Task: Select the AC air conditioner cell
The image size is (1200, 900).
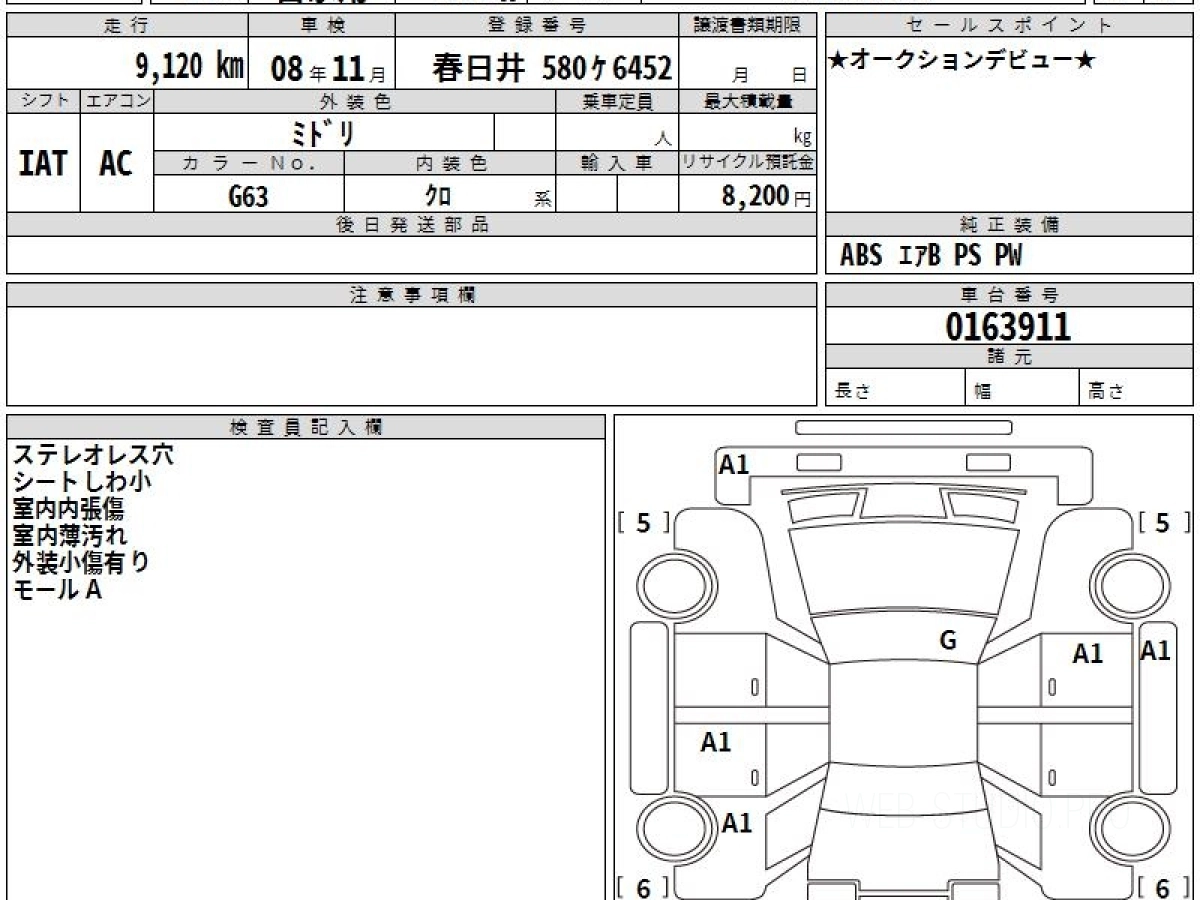Action: click(x=116, y=164)
